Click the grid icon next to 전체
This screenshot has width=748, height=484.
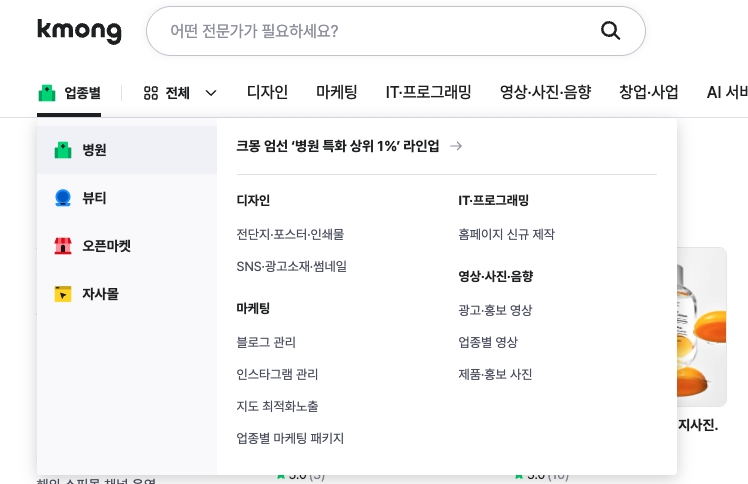[x=151, y=93]
